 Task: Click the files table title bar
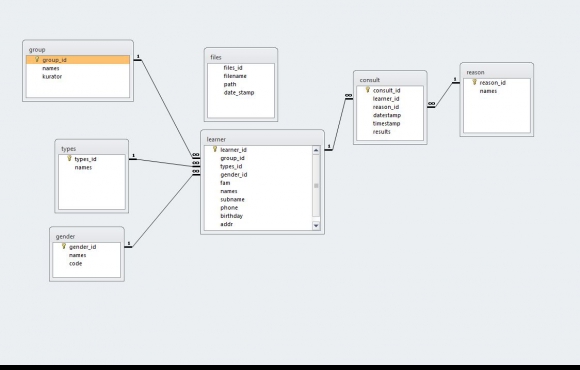[241, 57]
